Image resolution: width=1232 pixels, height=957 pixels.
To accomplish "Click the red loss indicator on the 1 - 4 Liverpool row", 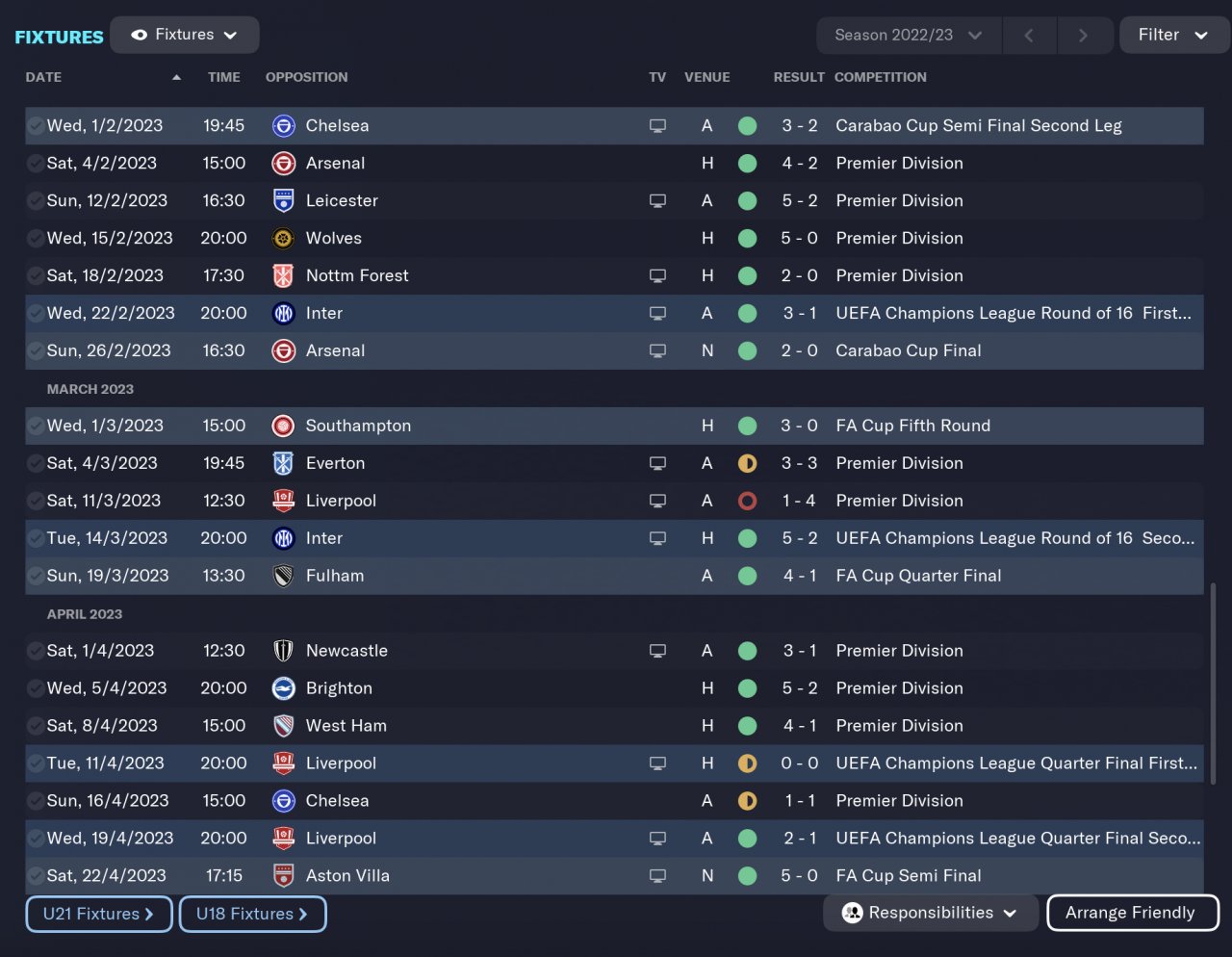I will (747, 502).
